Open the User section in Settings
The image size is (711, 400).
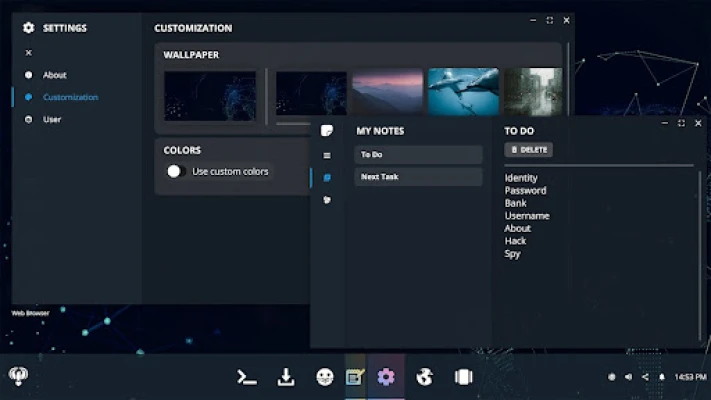pyautogui.click(x=52, y=119)
